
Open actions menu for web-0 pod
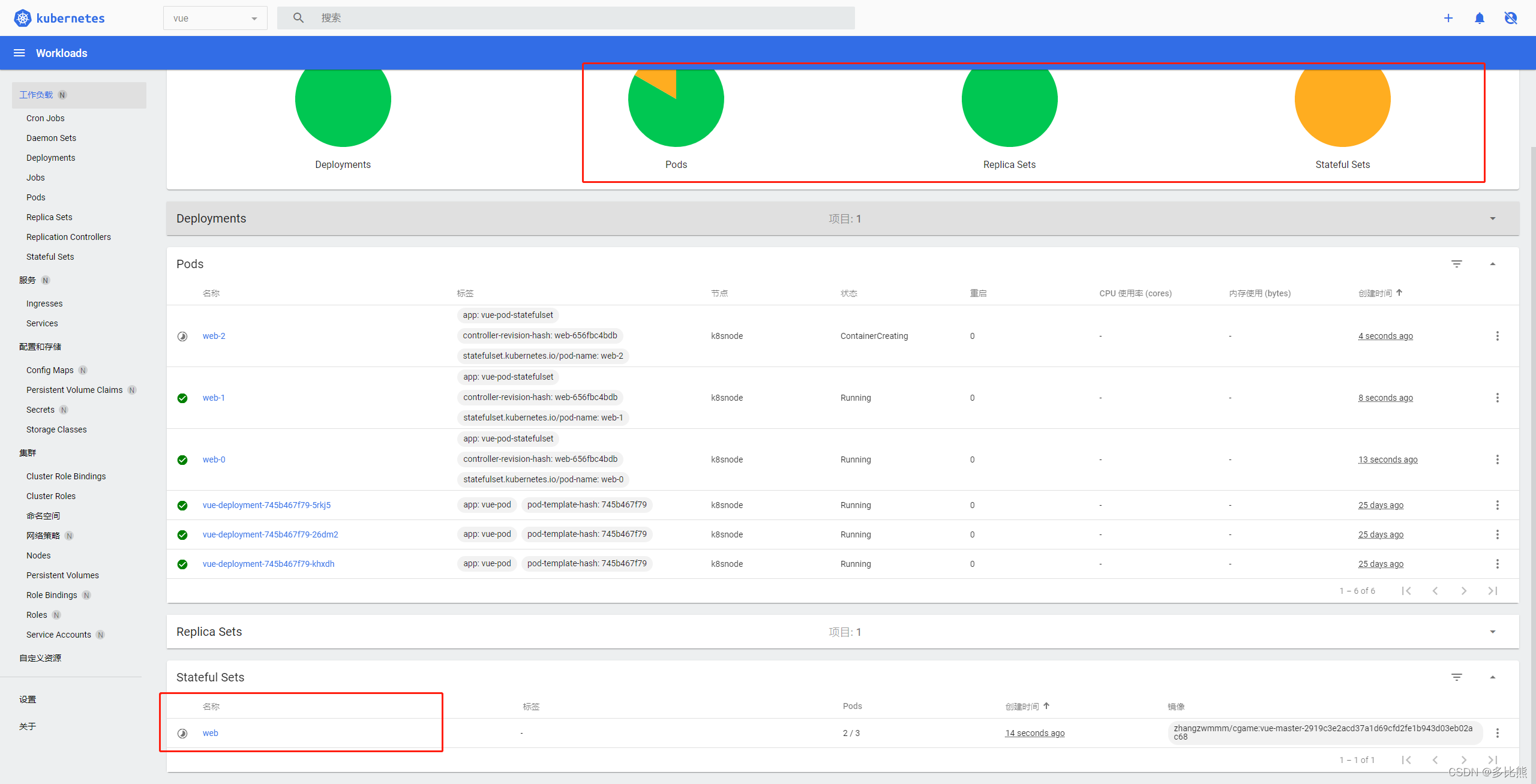(x=1498, y=459)
